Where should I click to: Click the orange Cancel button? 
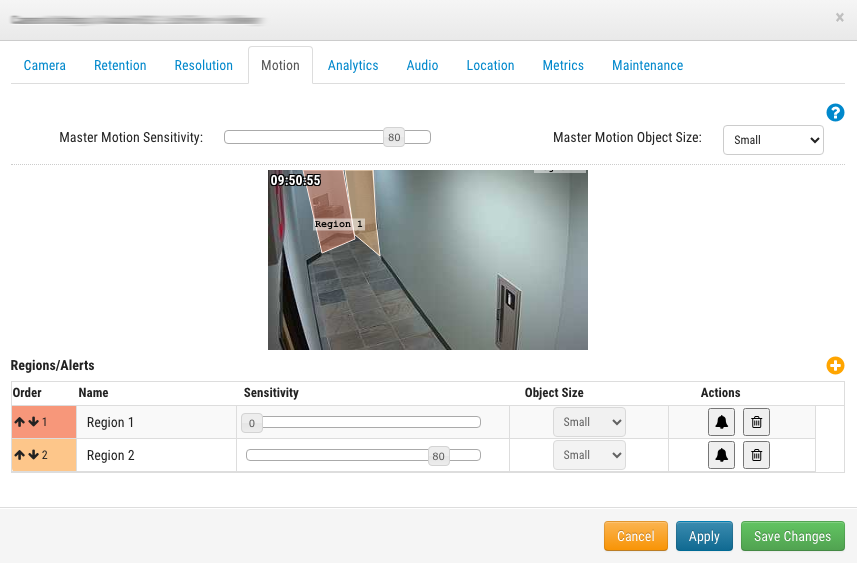pyautogui.click(x=635, y=537)
